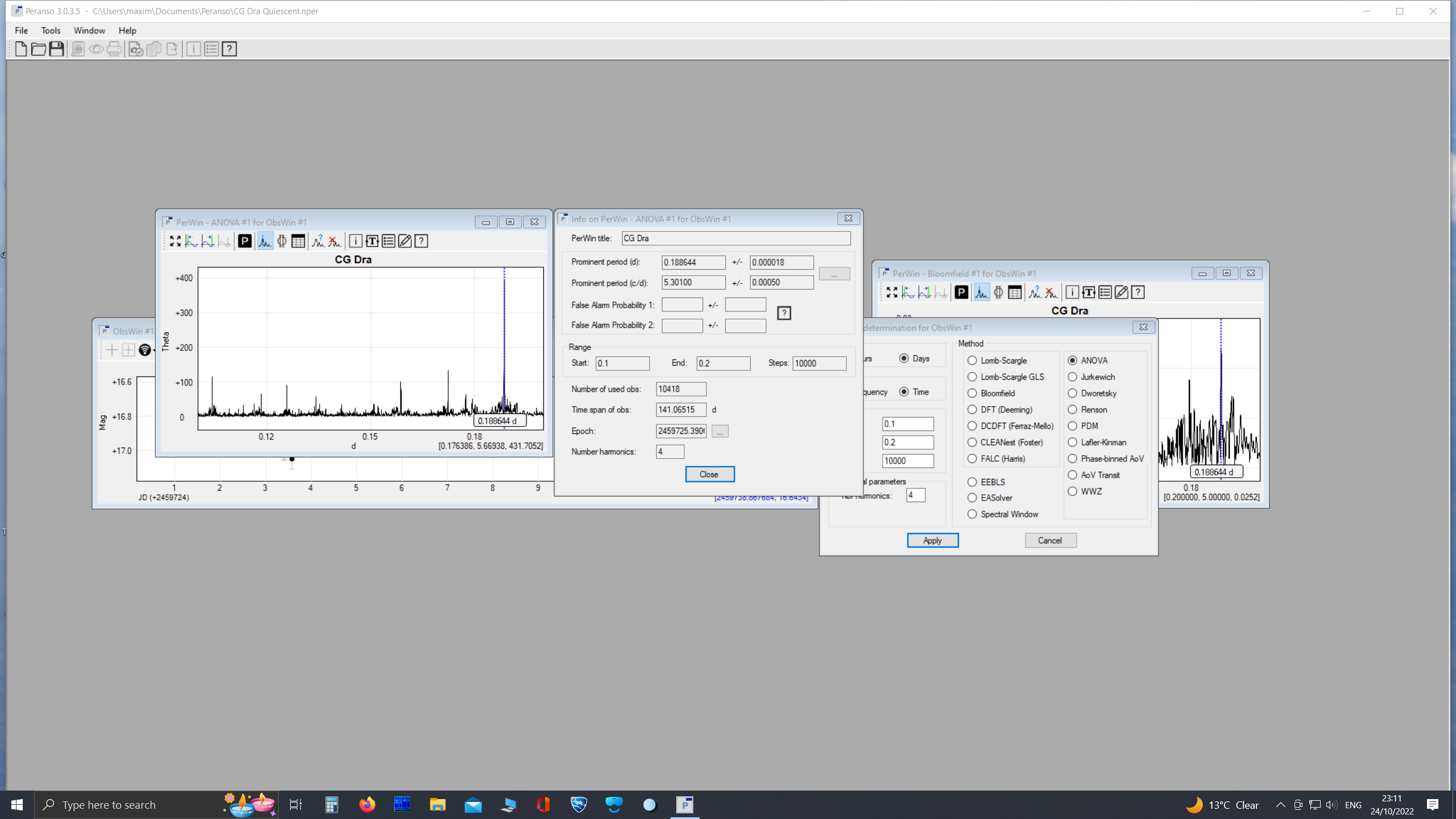Save the project using the floppy icon
The width and height of the screenshot is (1456, 819).
(56, 49)
